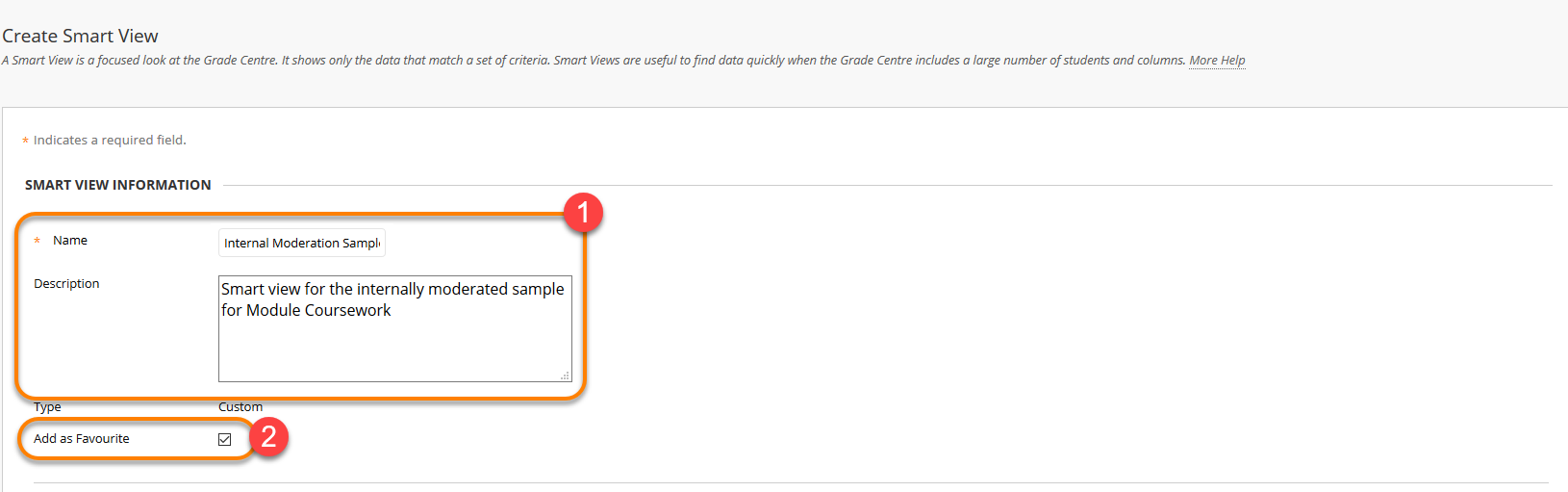The width and height of the screenshot is (1568, 492).
Task: Click the Custom type value
Action: tap(240, 406)
